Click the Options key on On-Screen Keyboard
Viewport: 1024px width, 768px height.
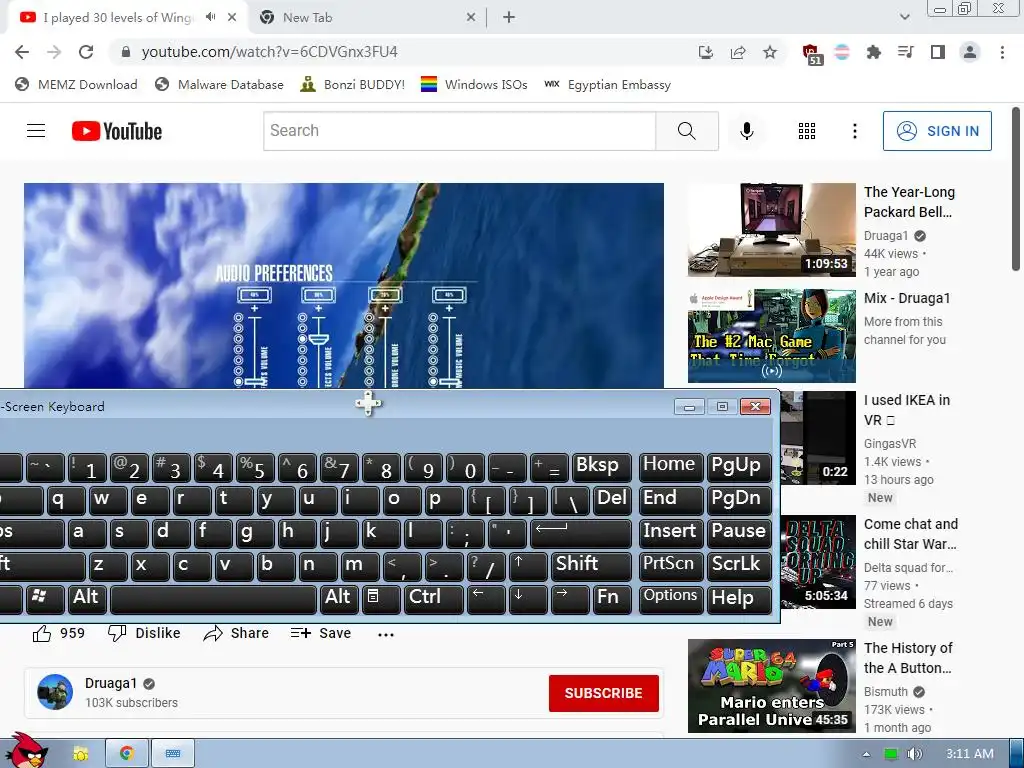[671, 599]
